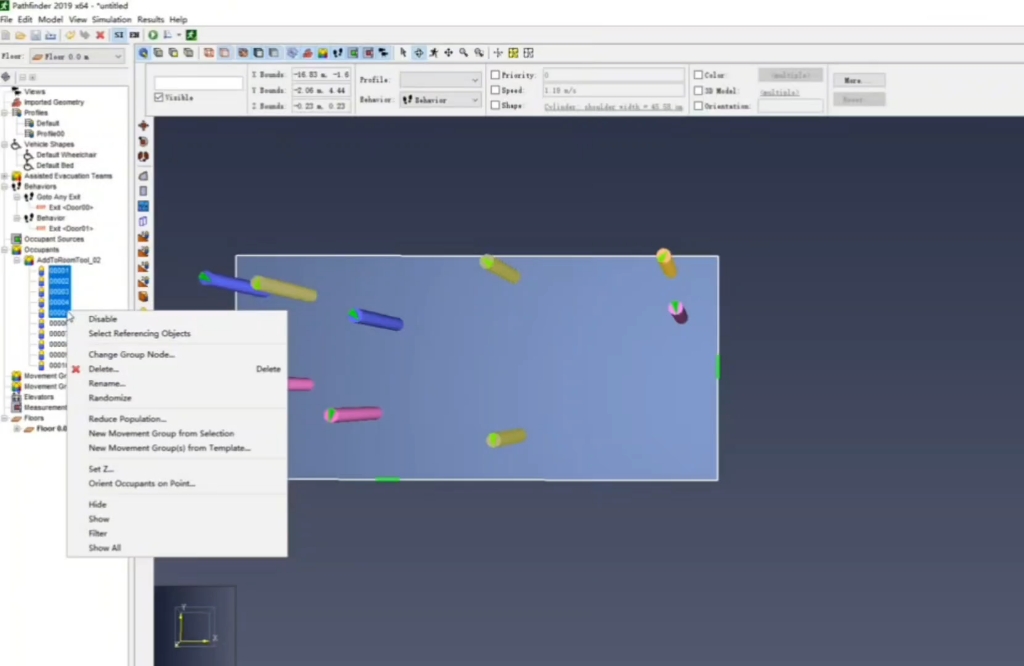The image size is (1024, 666).
Task: Open the 3D Model multiple link
Action: [x=779, y=92]
